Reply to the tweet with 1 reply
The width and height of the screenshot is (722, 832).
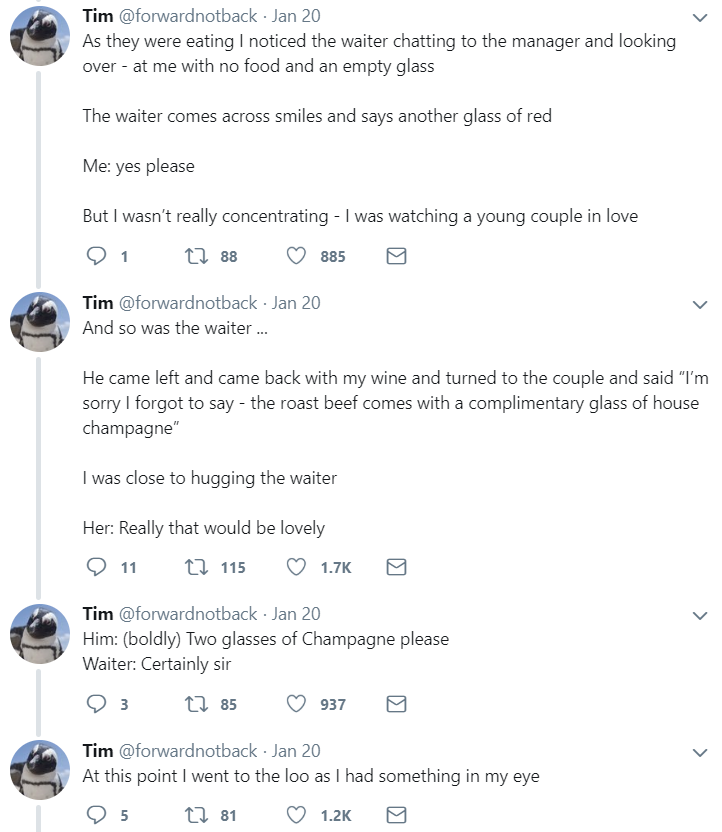97,256
